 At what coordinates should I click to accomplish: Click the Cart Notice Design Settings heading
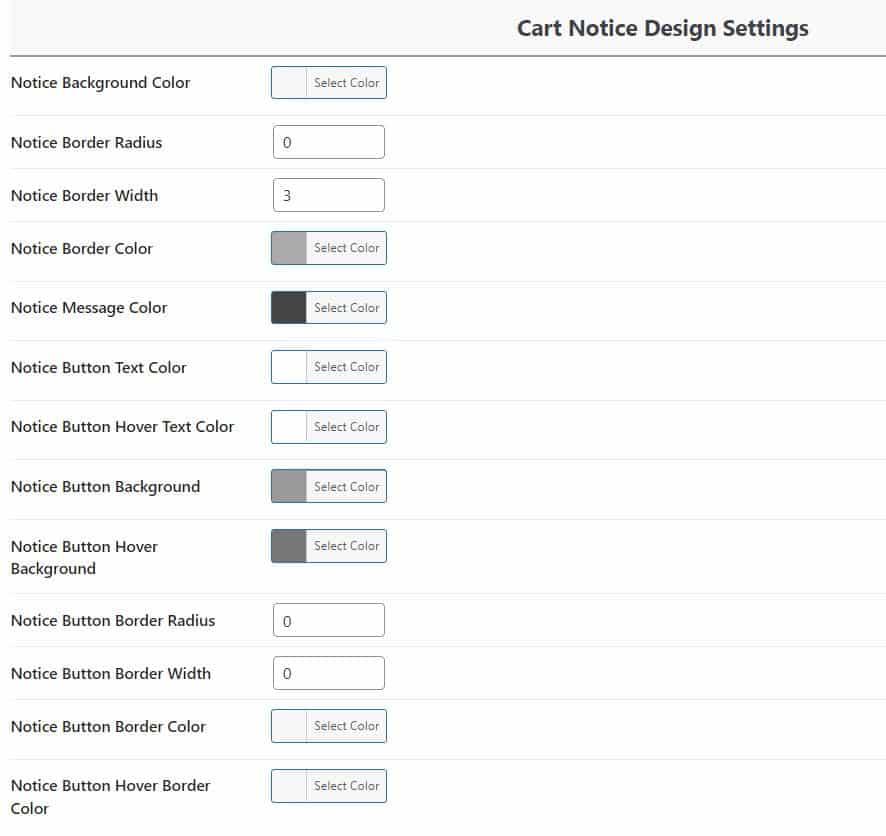(662, 28)
